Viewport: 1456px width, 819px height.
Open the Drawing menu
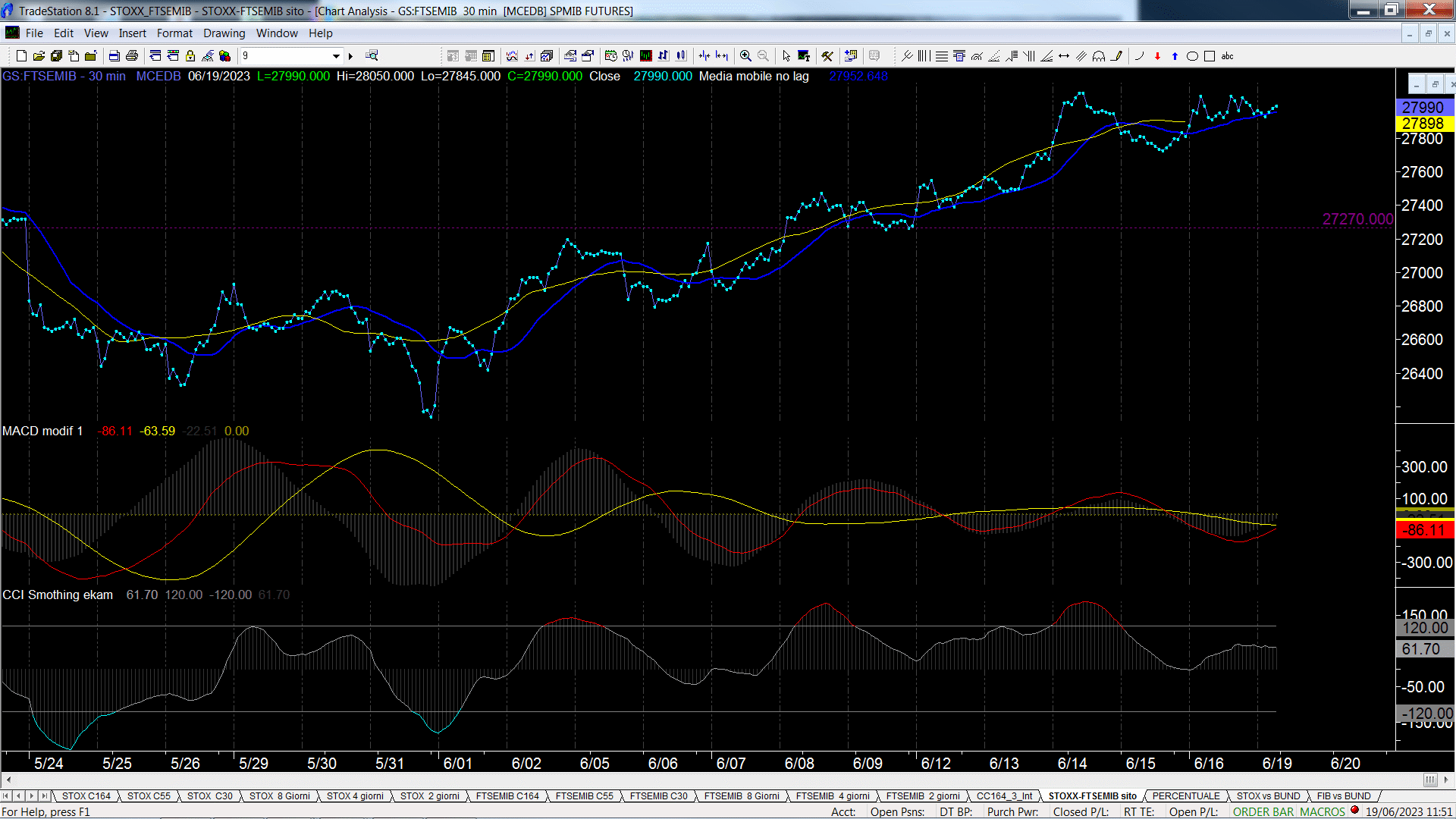(224, 33)
